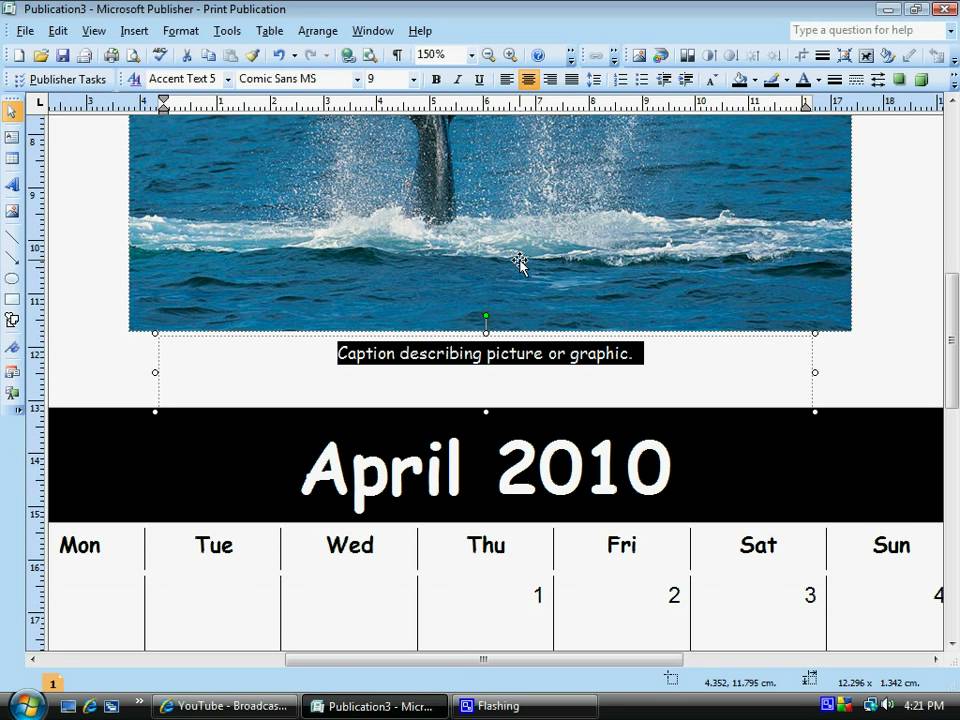This screenshot has height=720, width=960.
Task: Switch to Flashing taskbar window
Action: (x=525, y=706)
